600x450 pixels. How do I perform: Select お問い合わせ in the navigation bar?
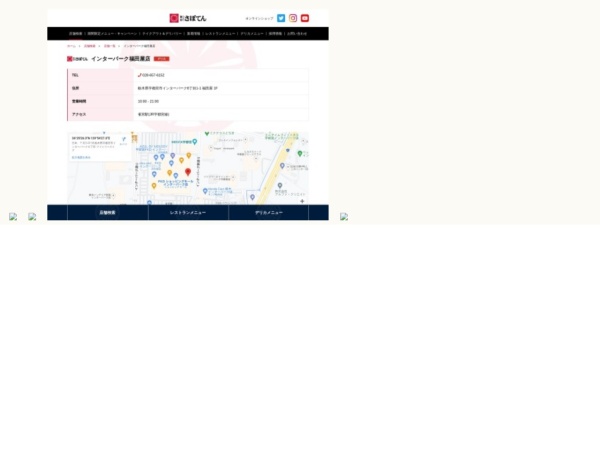(297, 34)
